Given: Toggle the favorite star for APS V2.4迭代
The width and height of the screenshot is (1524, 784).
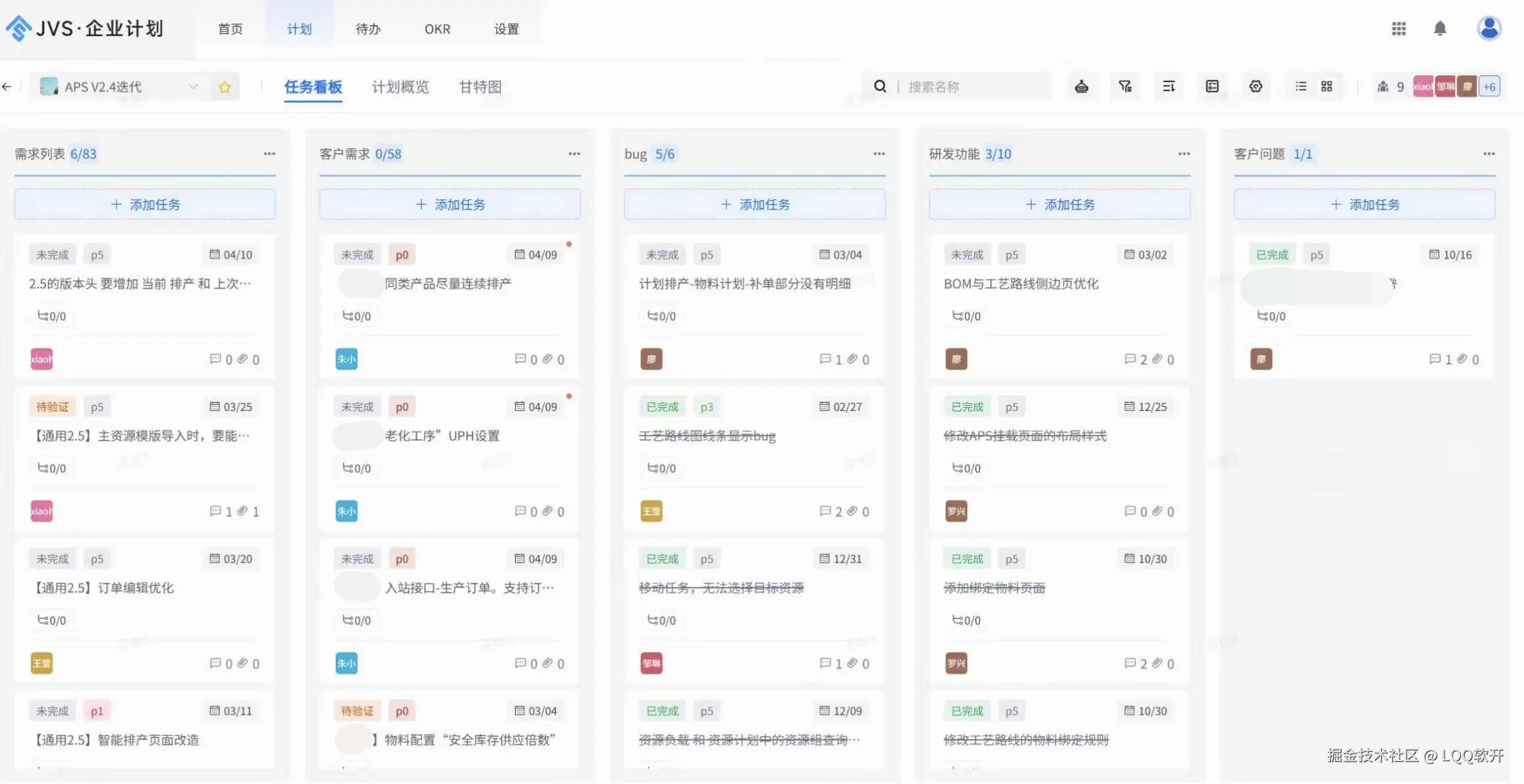Looking at the screenshot, I should pyautogui.click(x=224, y=87).
